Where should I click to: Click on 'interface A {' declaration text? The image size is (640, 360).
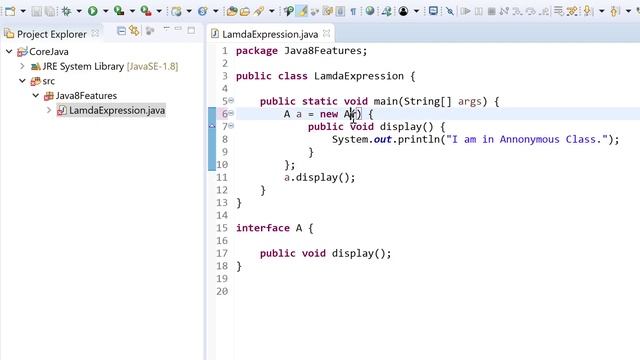click(x=275, y=228)
